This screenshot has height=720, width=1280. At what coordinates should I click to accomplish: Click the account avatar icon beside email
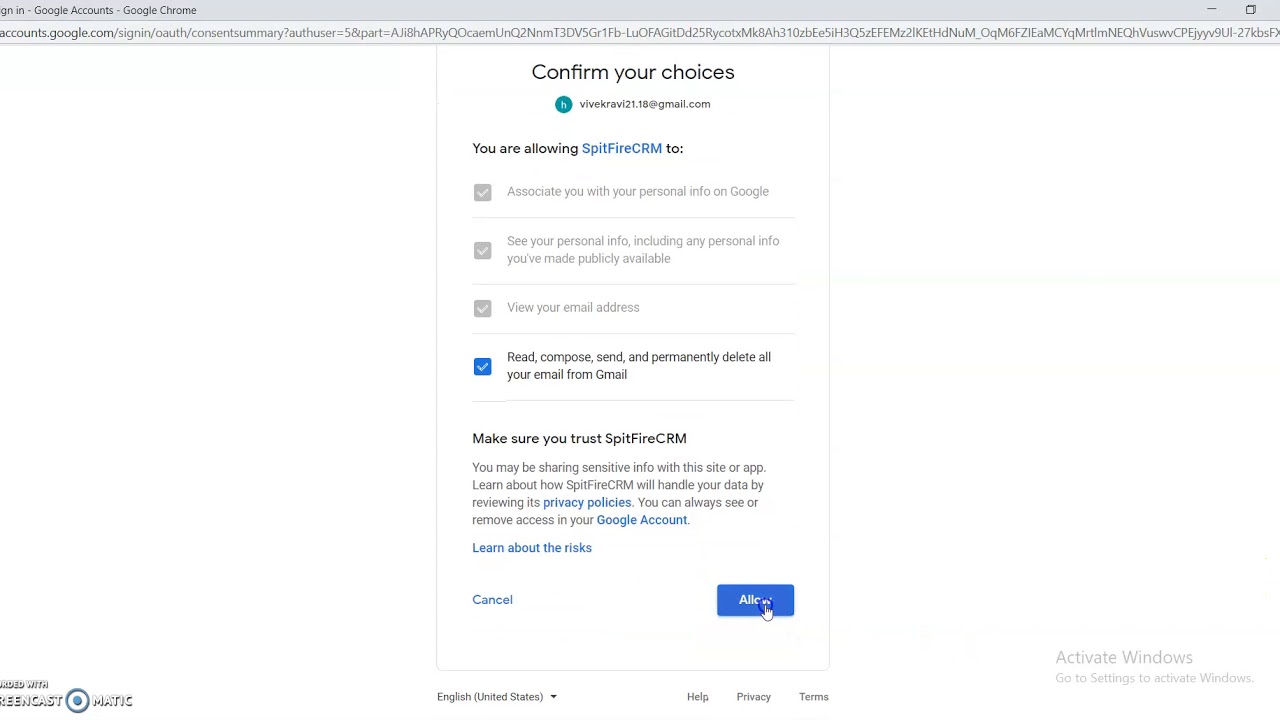pos(564,104)
